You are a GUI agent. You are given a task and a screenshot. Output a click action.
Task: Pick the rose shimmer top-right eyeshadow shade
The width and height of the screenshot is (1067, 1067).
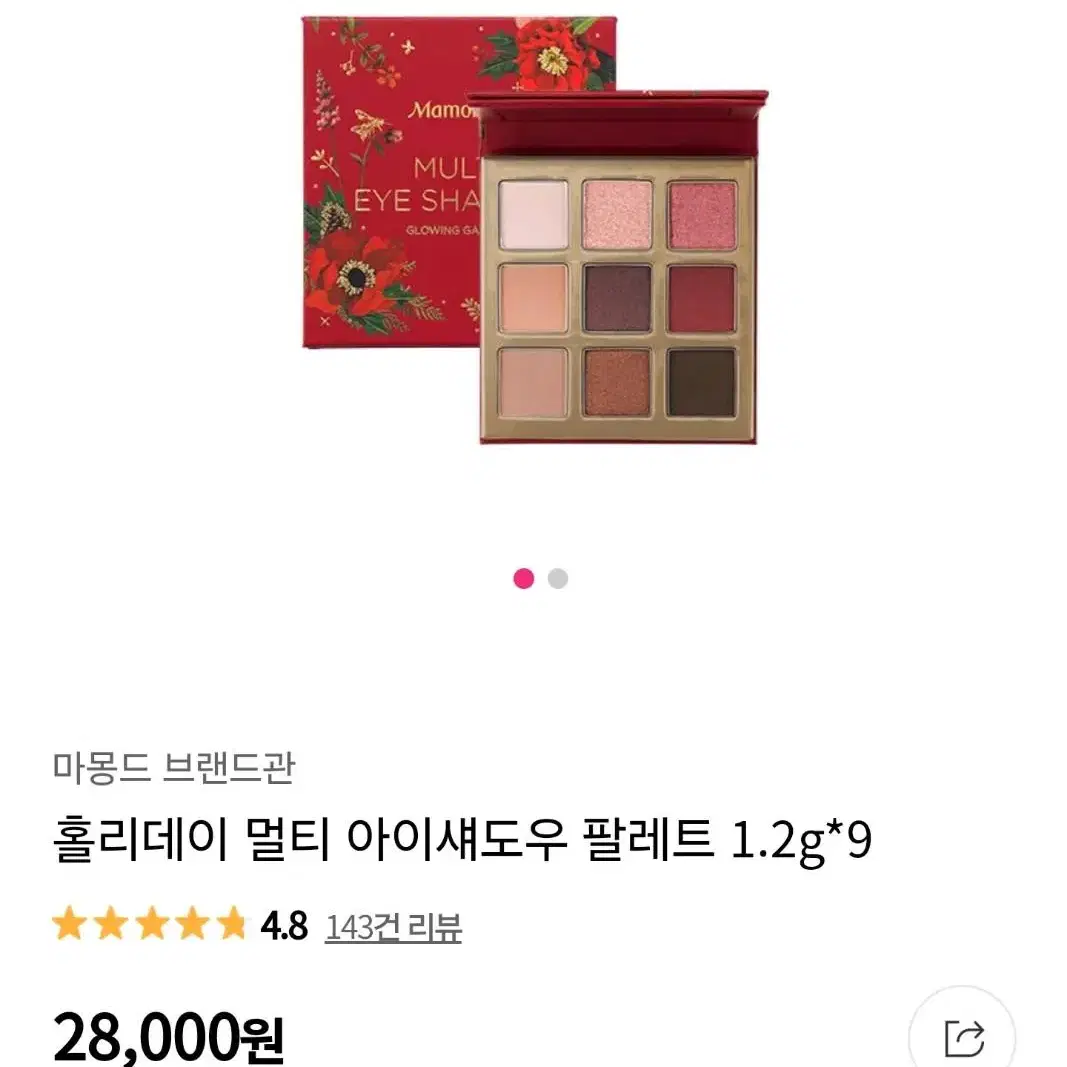(x=702, y=214)
